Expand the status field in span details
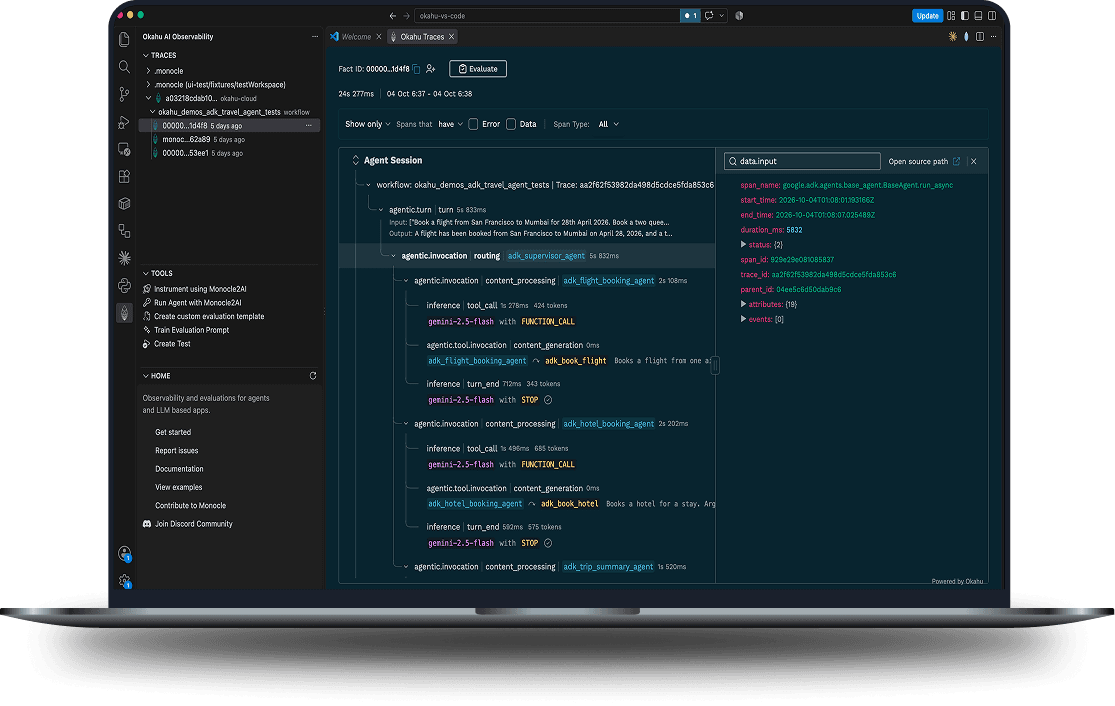The height and width of the screenshot is (706, 1115). [744, 245]
